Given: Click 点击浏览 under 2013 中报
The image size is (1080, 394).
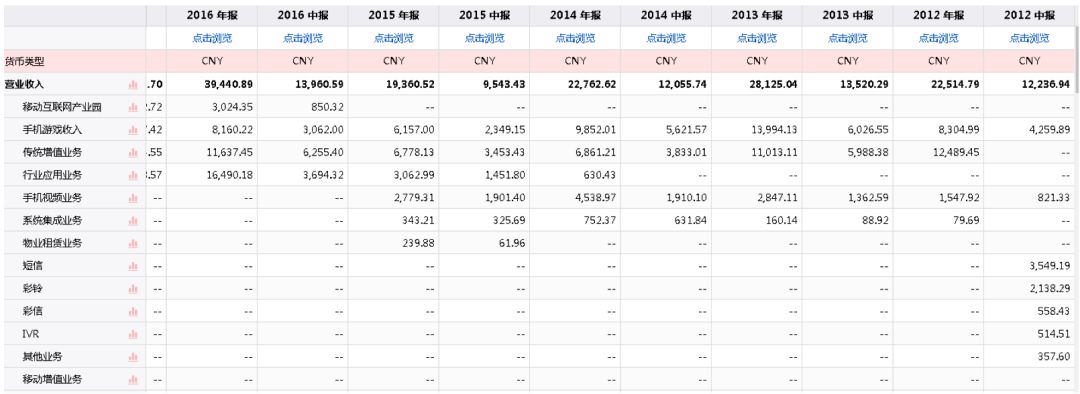Looking at the screenshot, I should [x=848, y=39].
